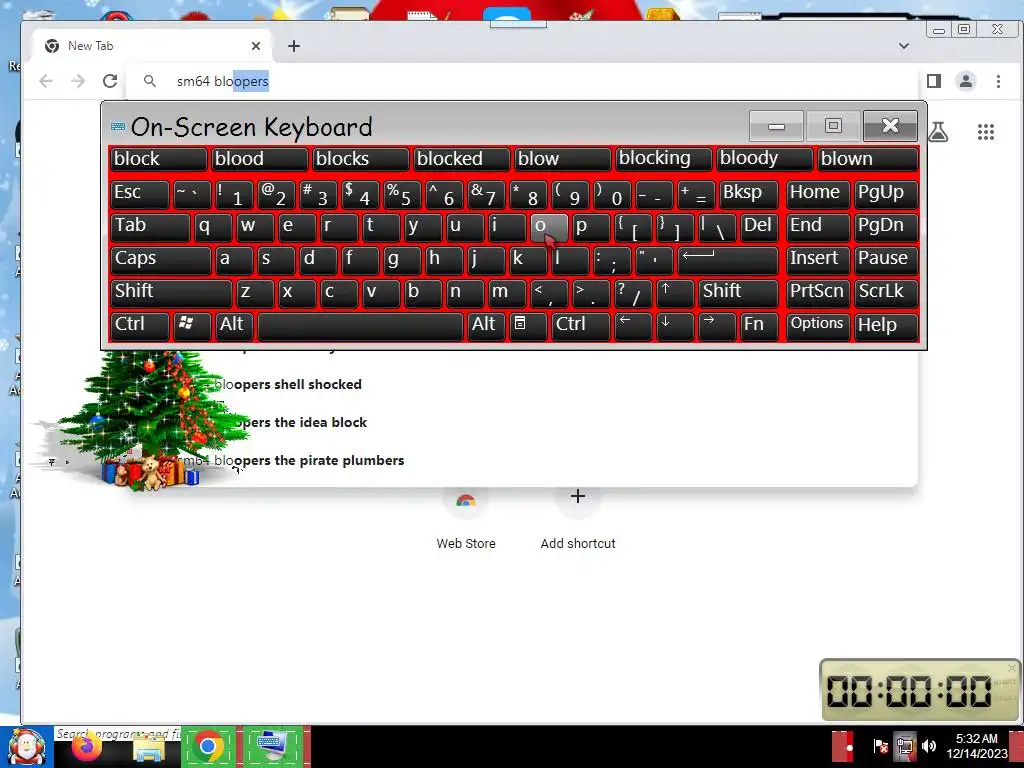Click the letter s key
The height and width of the screenshot is (768, 1024).
(276, 259)
